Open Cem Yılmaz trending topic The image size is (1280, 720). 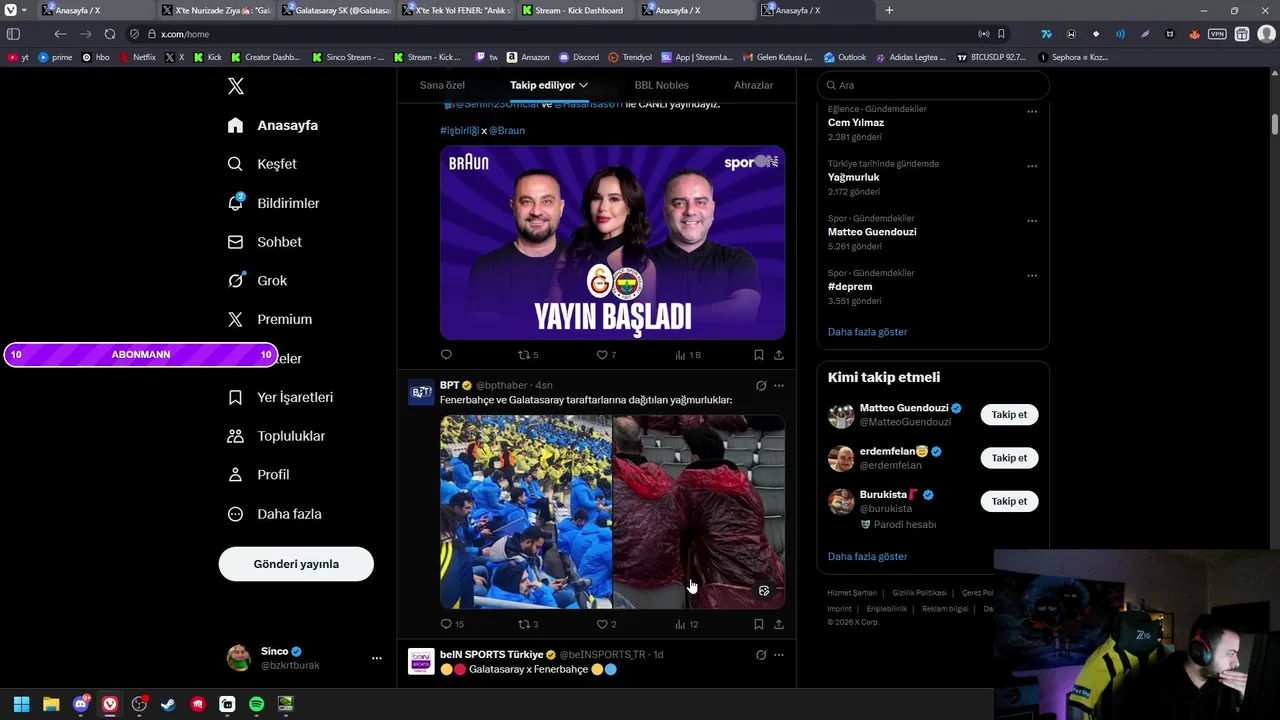pyautogui.click(x=856, y=123)
